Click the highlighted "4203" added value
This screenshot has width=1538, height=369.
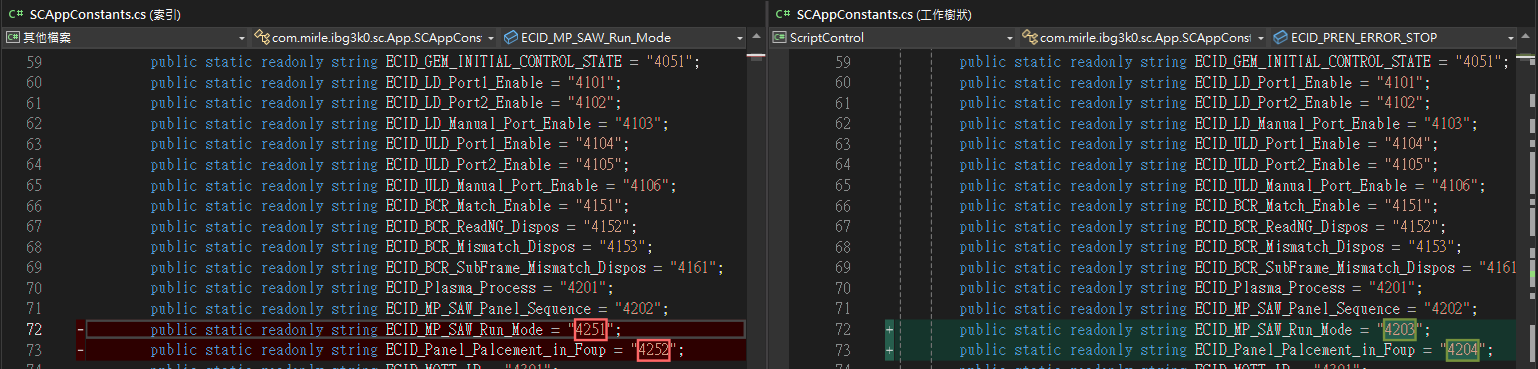coord(1398,330)
